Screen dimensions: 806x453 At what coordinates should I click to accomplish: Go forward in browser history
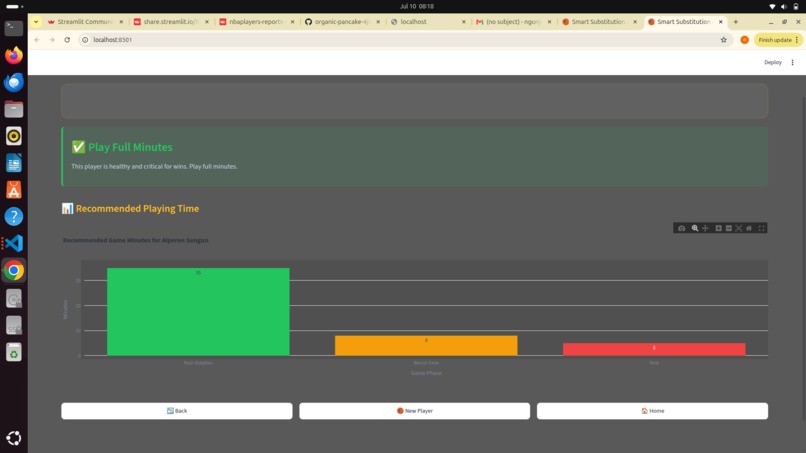(x=52, y=40)
